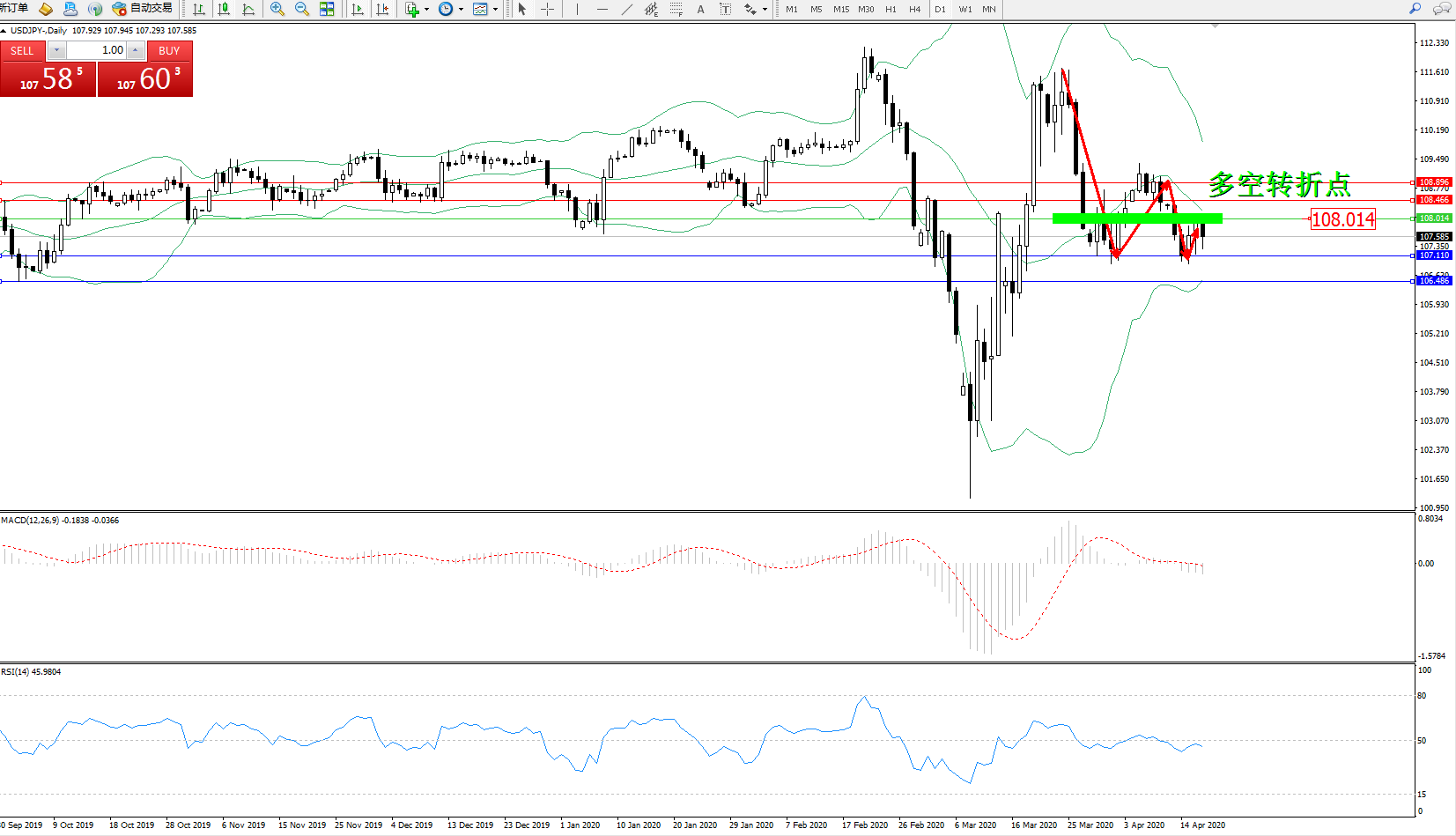Select the trendline drawing tool
The height and width of the screenshot is (836, 1456).
coord(626,9)
